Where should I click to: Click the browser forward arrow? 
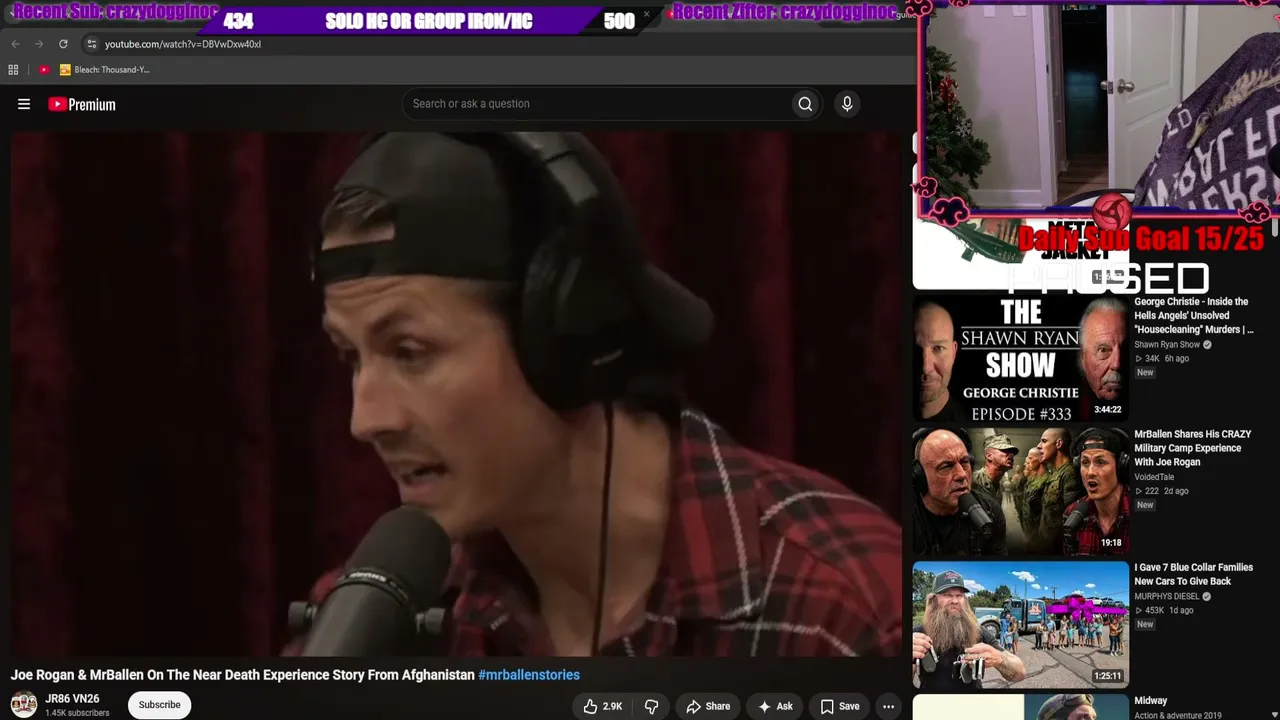(39, 44)
